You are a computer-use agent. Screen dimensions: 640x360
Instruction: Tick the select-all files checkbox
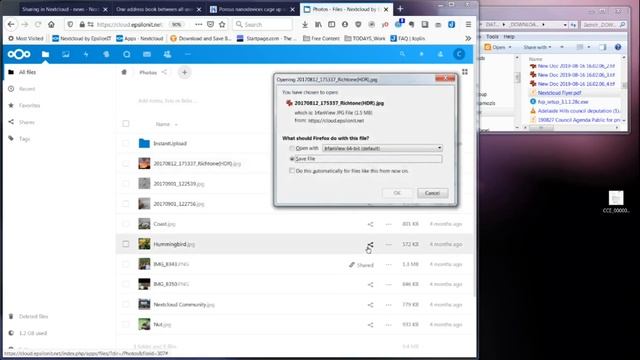[126, 124]
